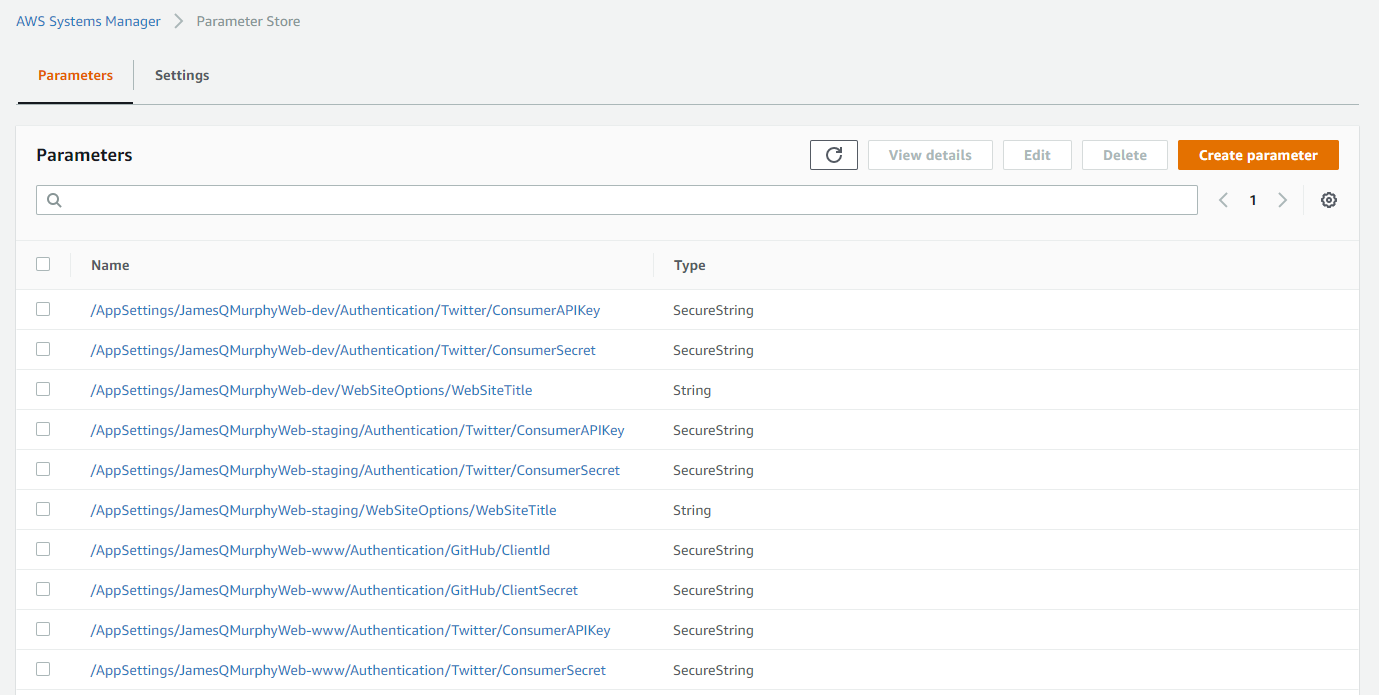
Task: Check the www Twitter ConsumerSecret row checkbox
Action: pos(43,669)
